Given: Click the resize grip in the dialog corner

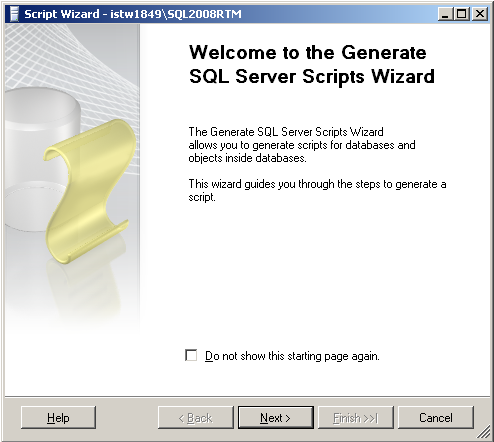Looking at the screenshot, I should click(x=483, y=433).
